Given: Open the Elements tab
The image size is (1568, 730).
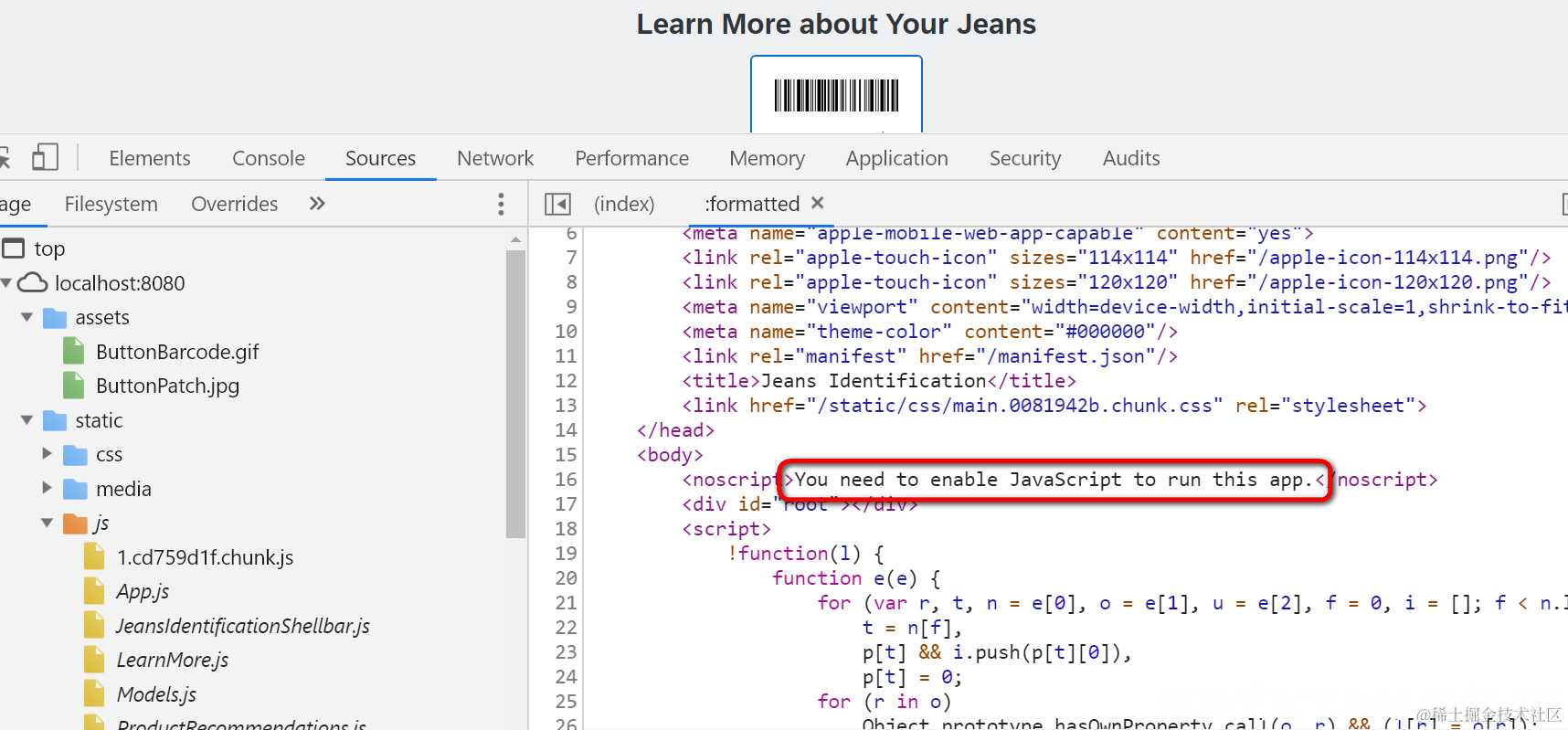Looking at the screenshot, I should 150,158.
